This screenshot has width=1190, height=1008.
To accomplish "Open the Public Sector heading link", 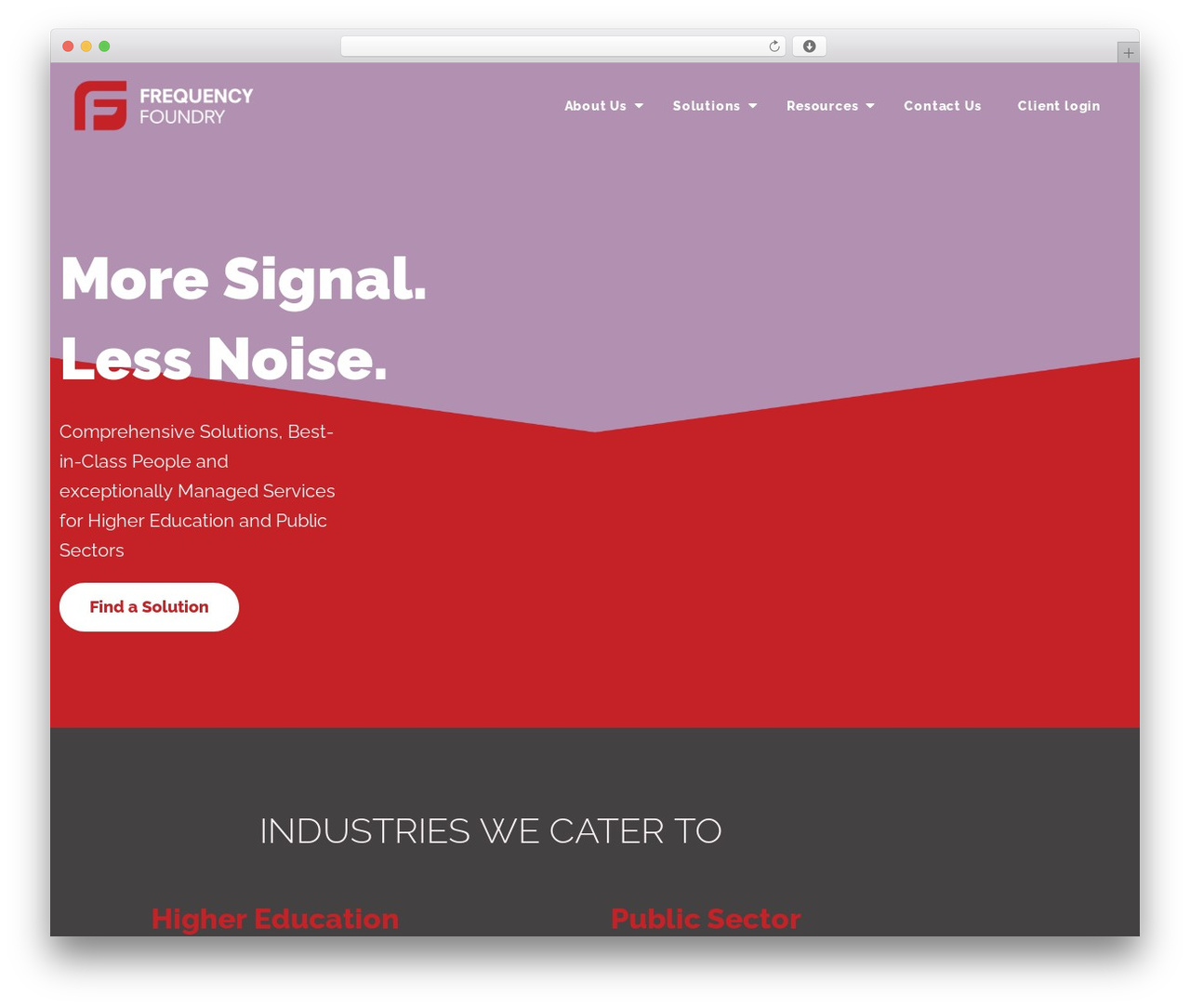I will [x=706, y=919].
